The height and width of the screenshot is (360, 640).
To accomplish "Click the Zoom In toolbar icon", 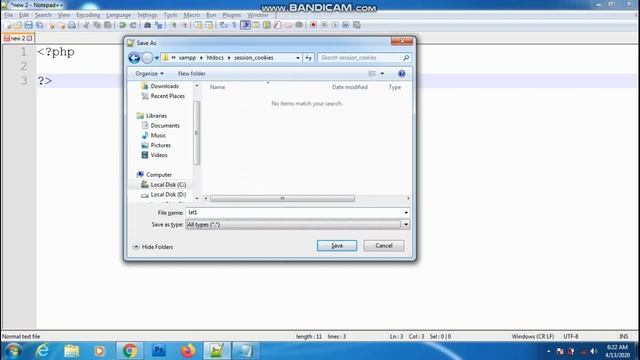I will 173,25.
